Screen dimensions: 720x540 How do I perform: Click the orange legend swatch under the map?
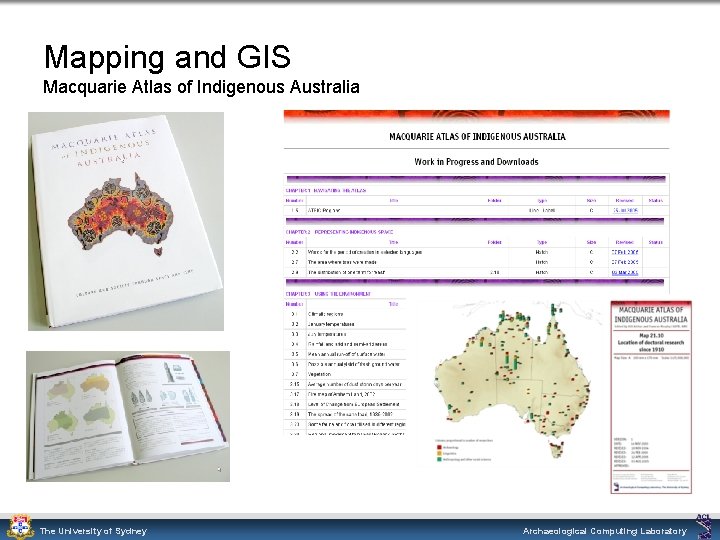tap(439, 453)
